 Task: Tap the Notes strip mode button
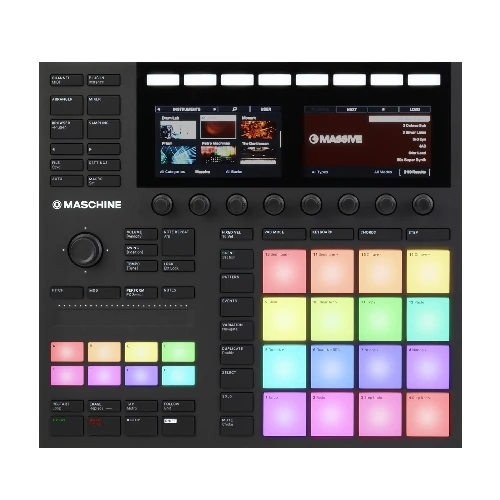click(178, 292)
